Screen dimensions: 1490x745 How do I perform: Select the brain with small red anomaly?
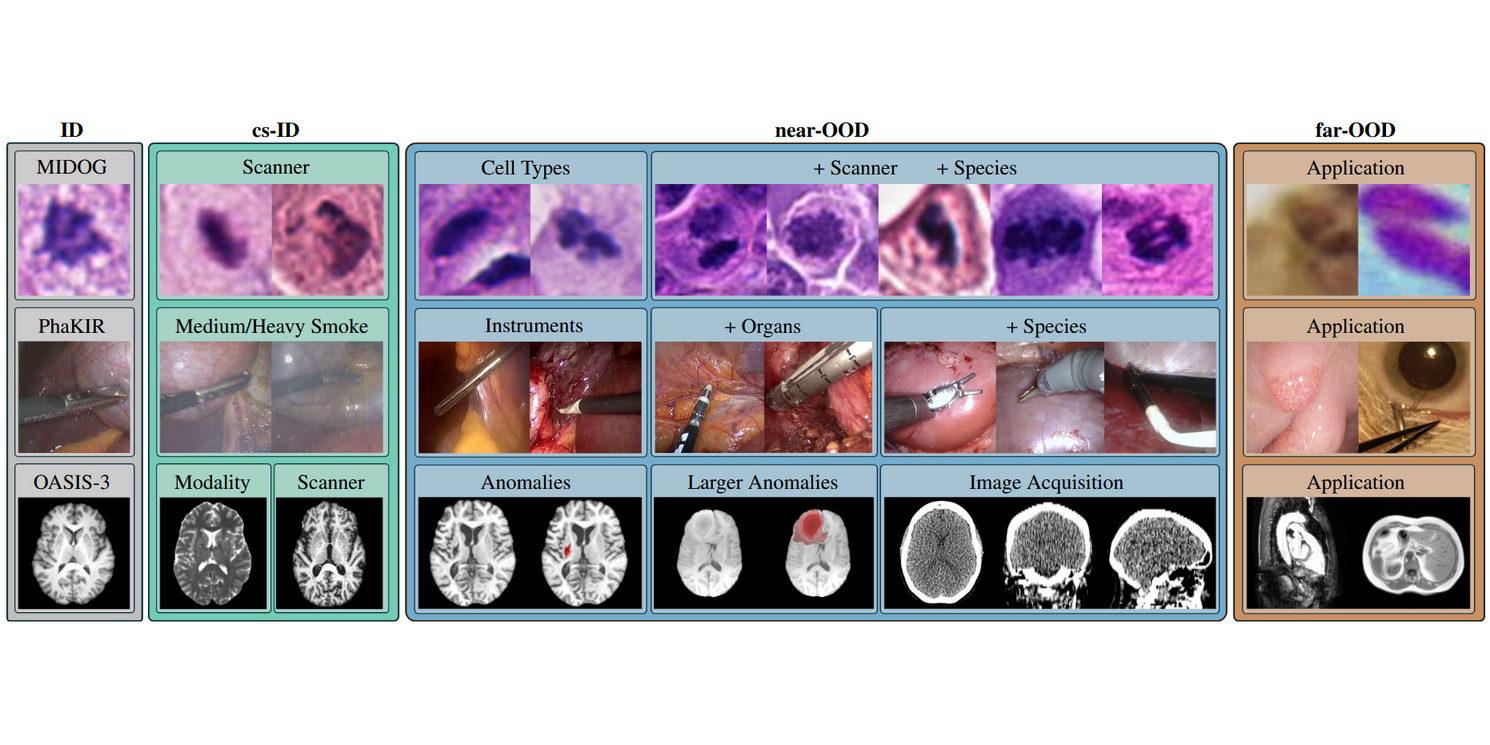585,553
